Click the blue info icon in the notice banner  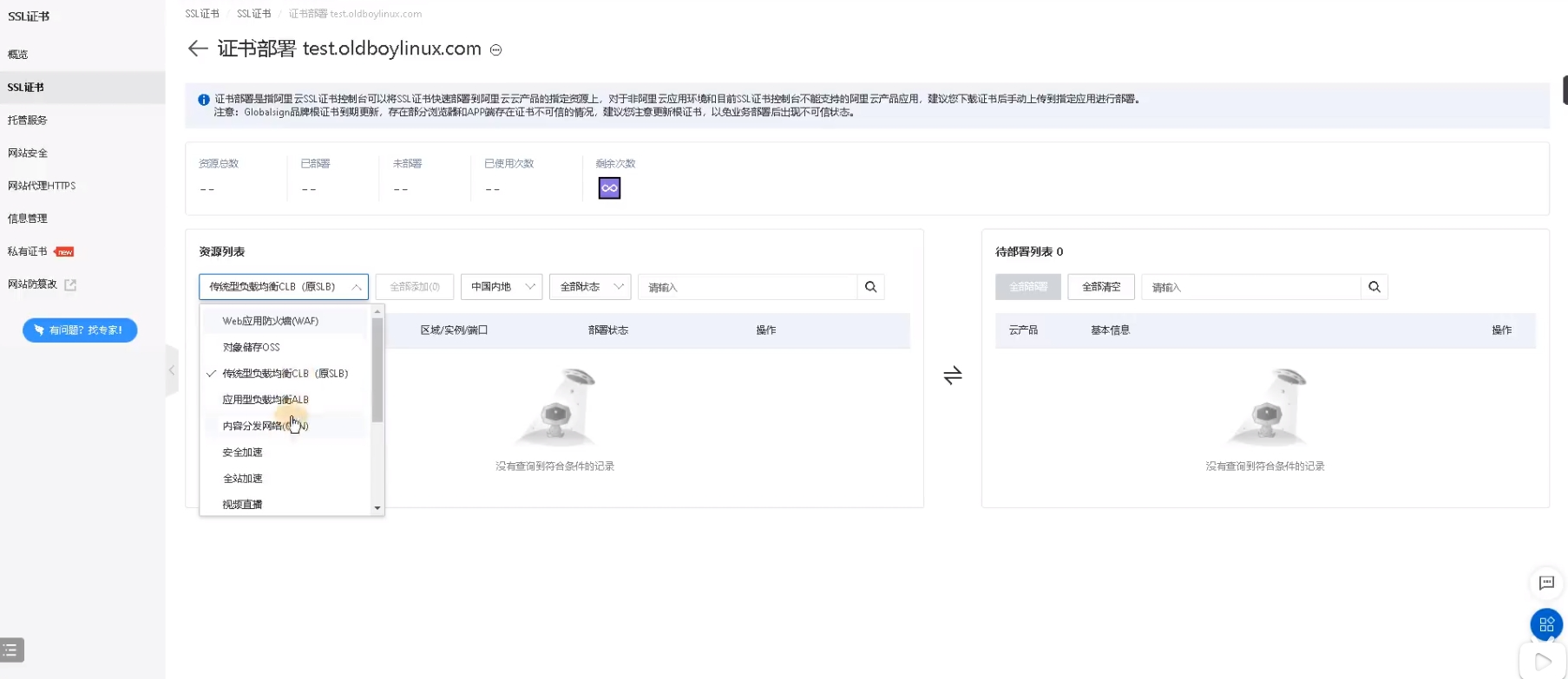[204, 100]
